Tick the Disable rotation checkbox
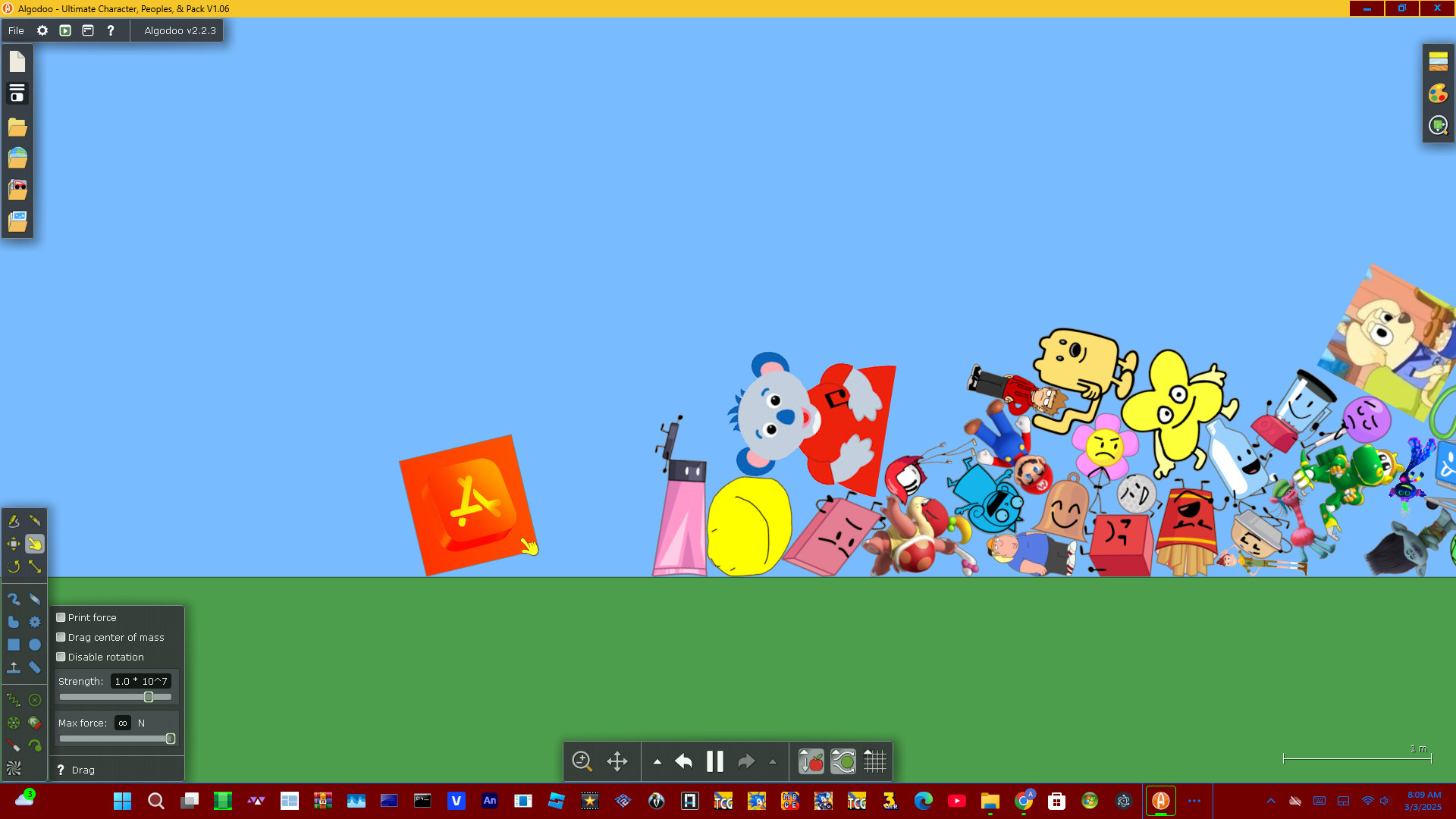Image resolution: width=1456 pixels, height=819 pixels. tap(61, 657)
